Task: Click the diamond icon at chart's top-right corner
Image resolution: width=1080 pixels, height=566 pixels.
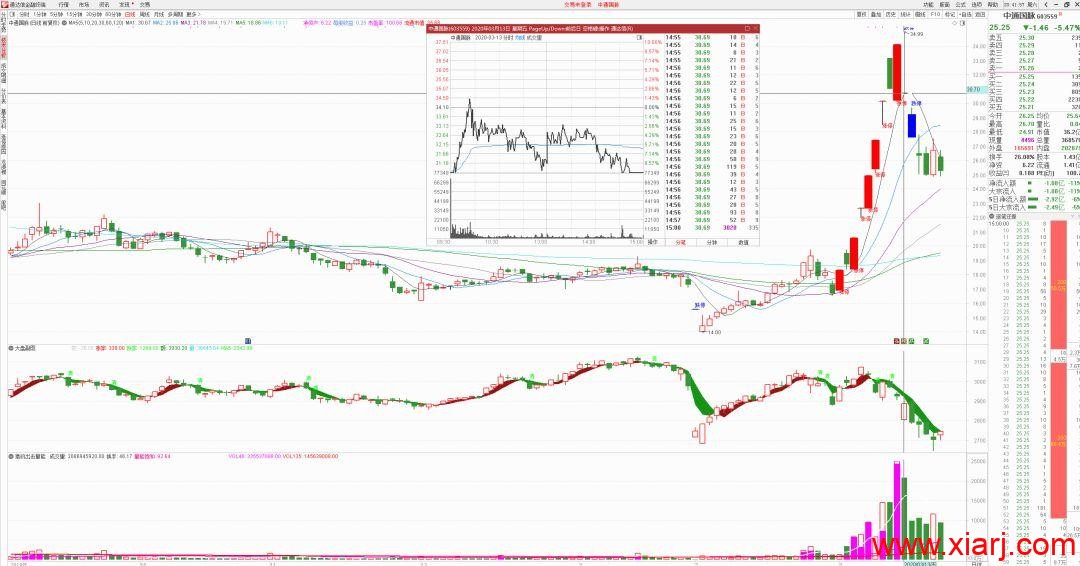Action: (x=955, y=23)
